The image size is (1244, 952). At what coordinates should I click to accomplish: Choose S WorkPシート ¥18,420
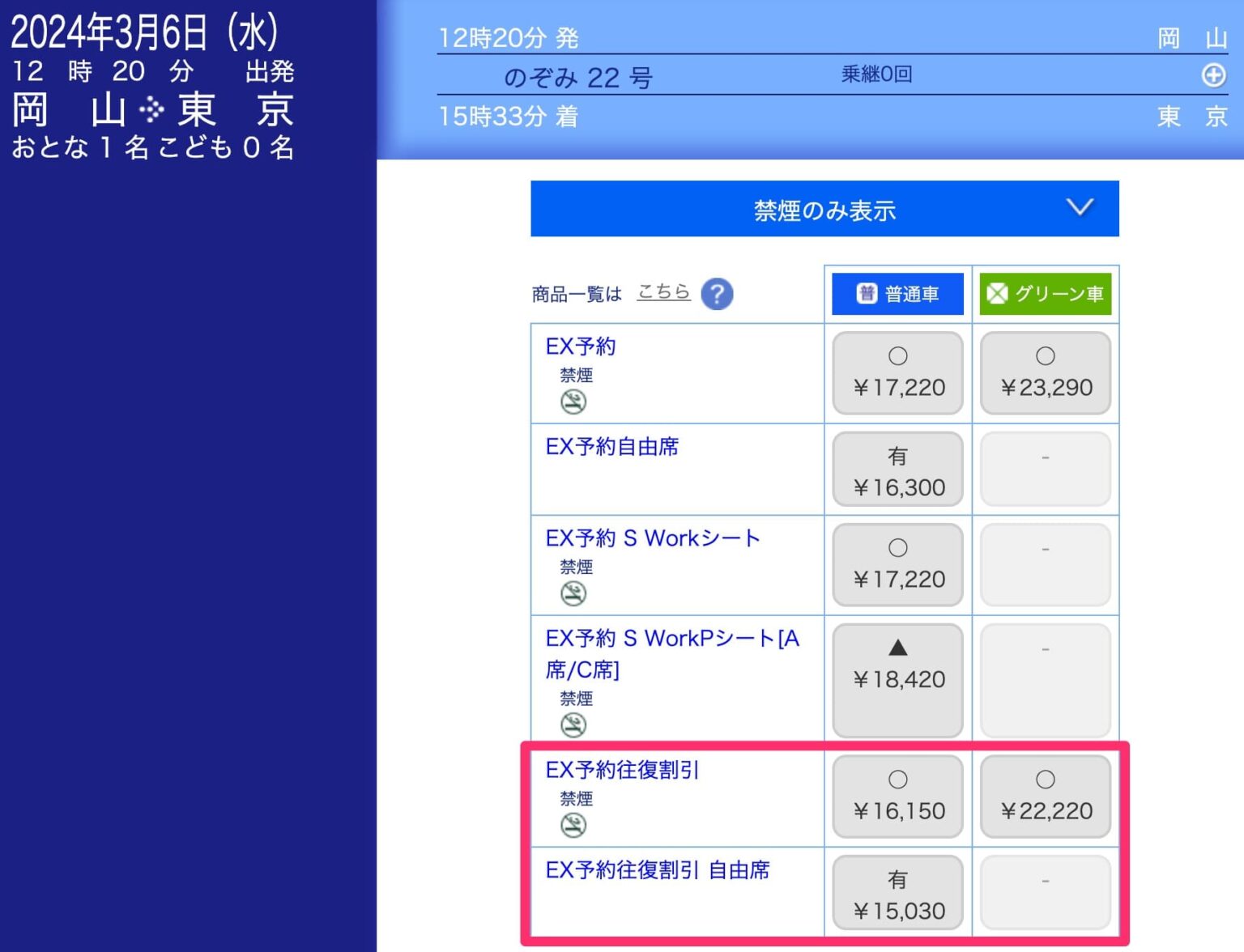pos(898,680)
